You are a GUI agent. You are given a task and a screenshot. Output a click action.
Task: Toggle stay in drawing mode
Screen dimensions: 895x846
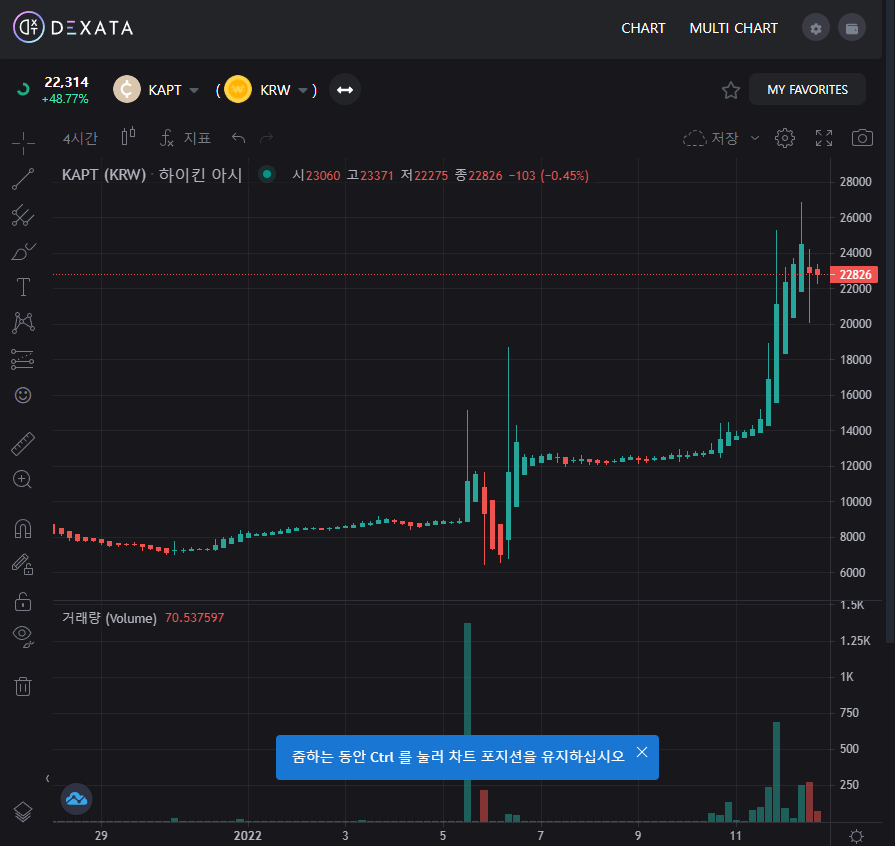coord(23,565)
